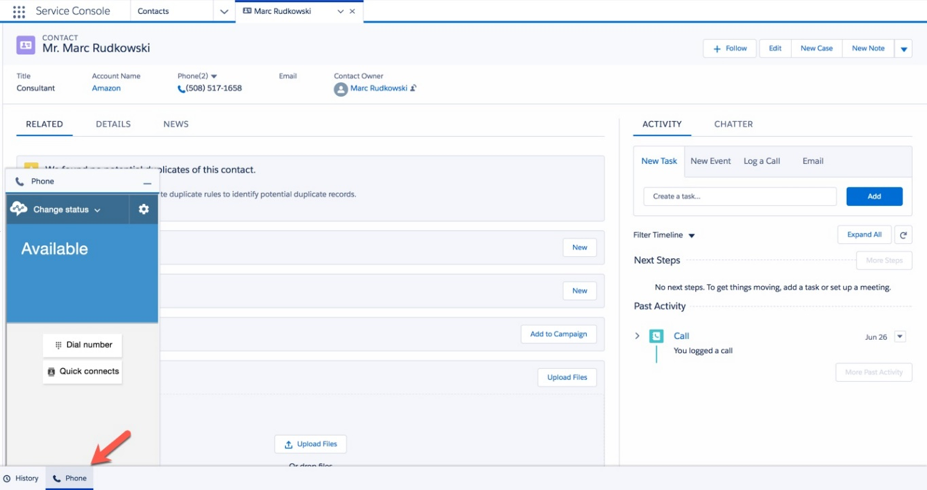Select the New Event composer tab

(x=711, y=161)
